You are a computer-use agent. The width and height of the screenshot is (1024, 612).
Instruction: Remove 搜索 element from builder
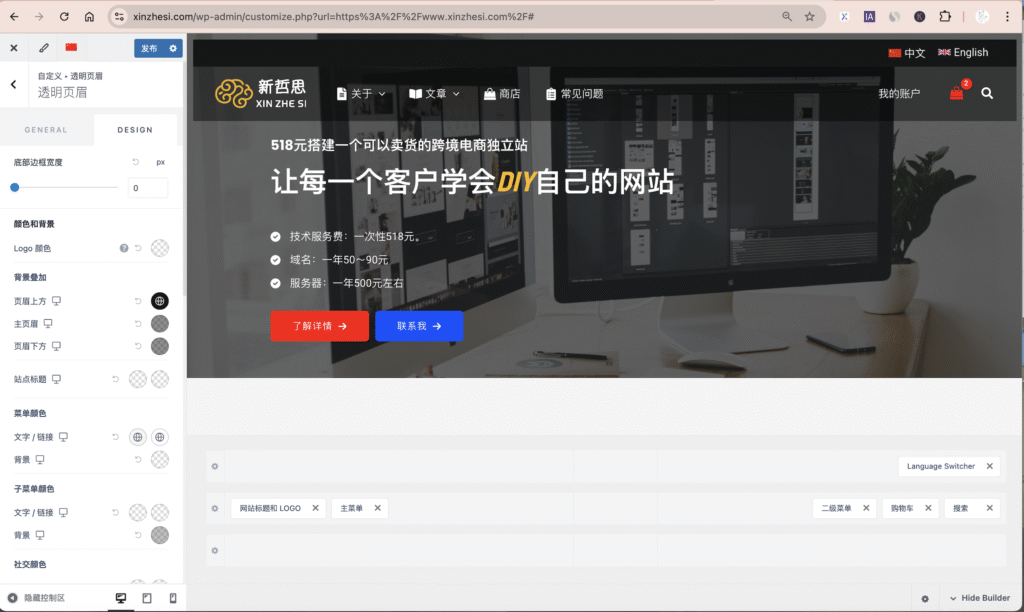(x=989, y=508)
